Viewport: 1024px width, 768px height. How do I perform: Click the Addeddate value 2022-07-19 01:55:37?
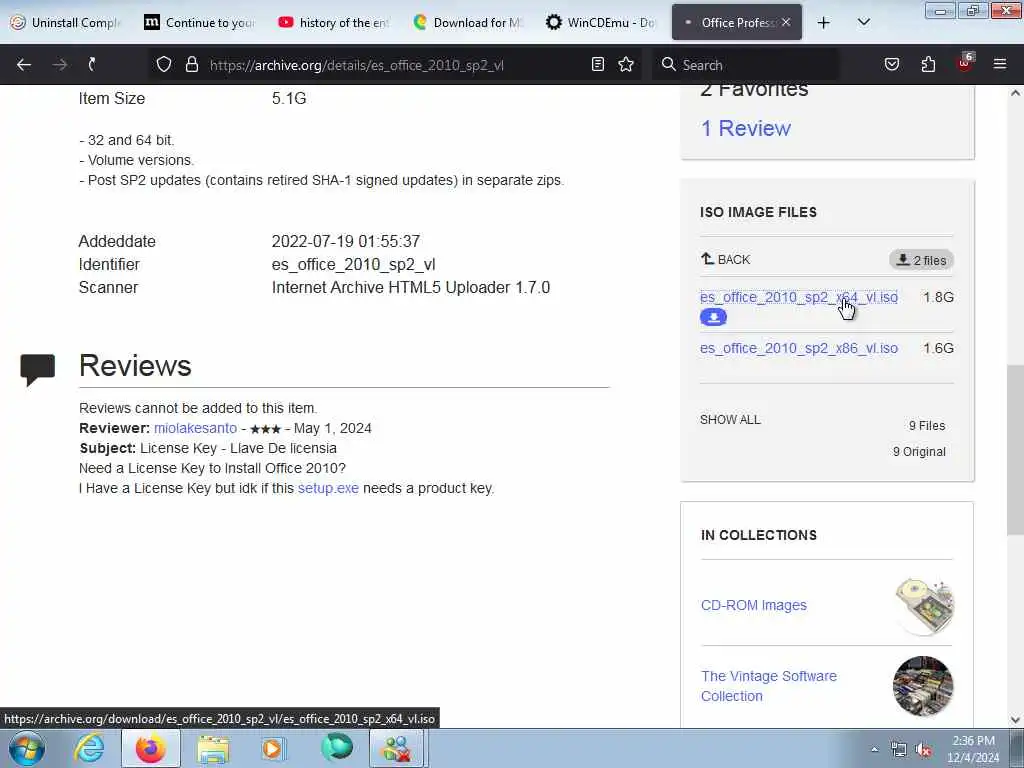coord(345,242)
